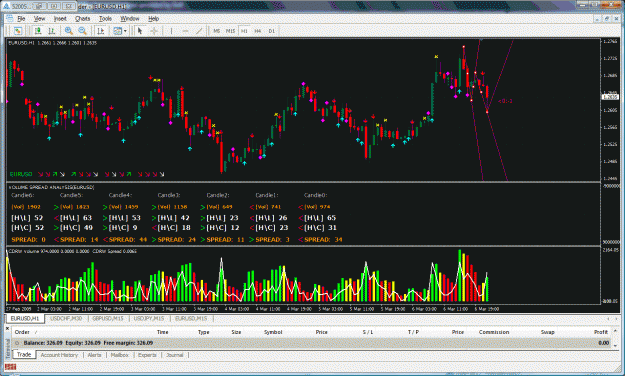This screenshot has height=376, width=625.
Task: Click the MetaTrader logo in the title bar
Action: [x=6, y=6]
